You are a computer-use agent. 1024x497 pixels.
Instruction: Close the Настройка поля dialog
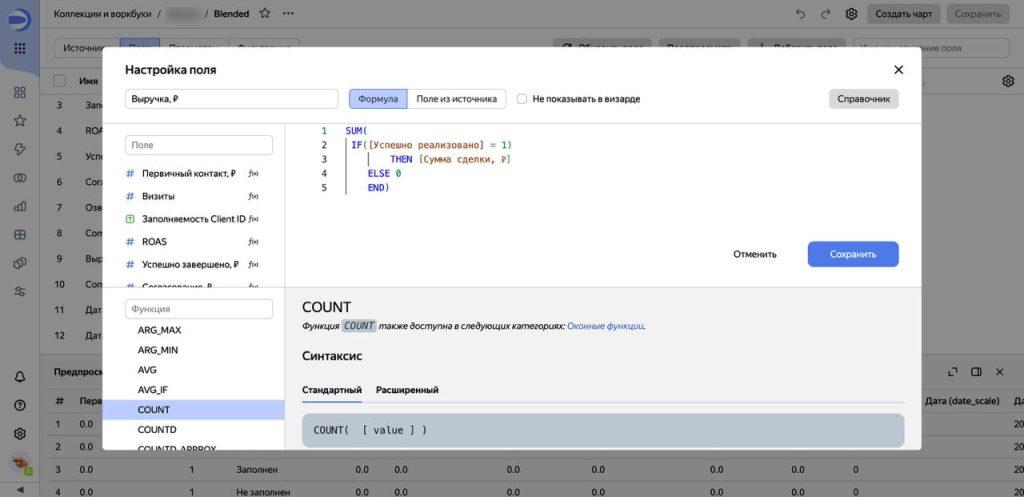pyautogui.click(x=899, y=70)
